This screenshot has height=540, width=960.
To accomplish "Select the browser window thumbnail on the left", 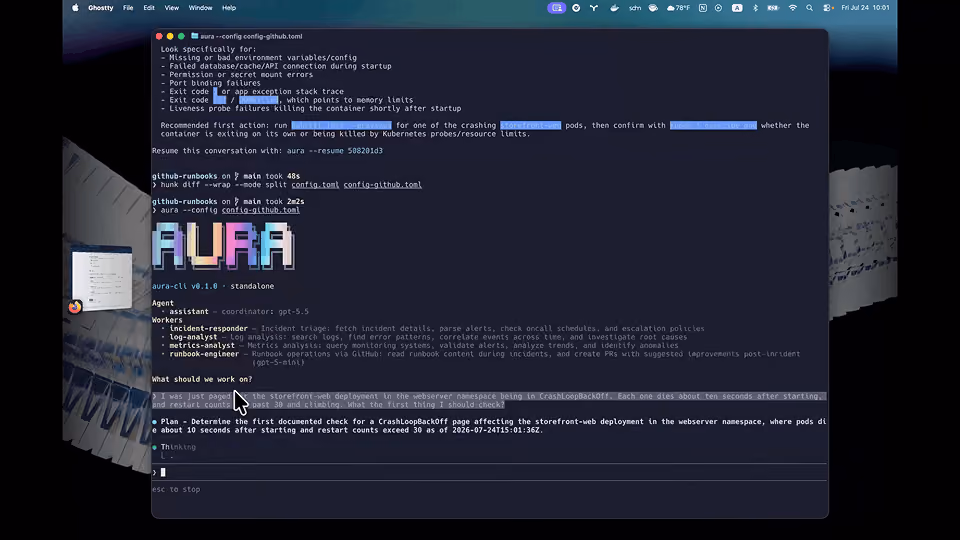I will (x=102, y=279).
